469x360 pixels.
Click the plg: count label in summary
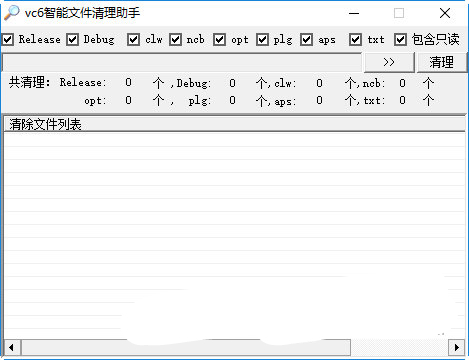pyautogui.click(x=200, y=101)
